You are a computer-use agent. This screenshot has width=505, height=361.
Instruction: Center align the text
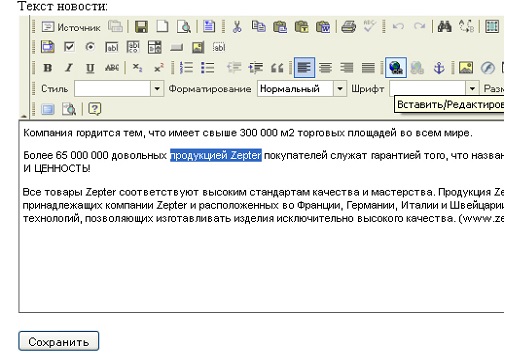click(325, 68)
